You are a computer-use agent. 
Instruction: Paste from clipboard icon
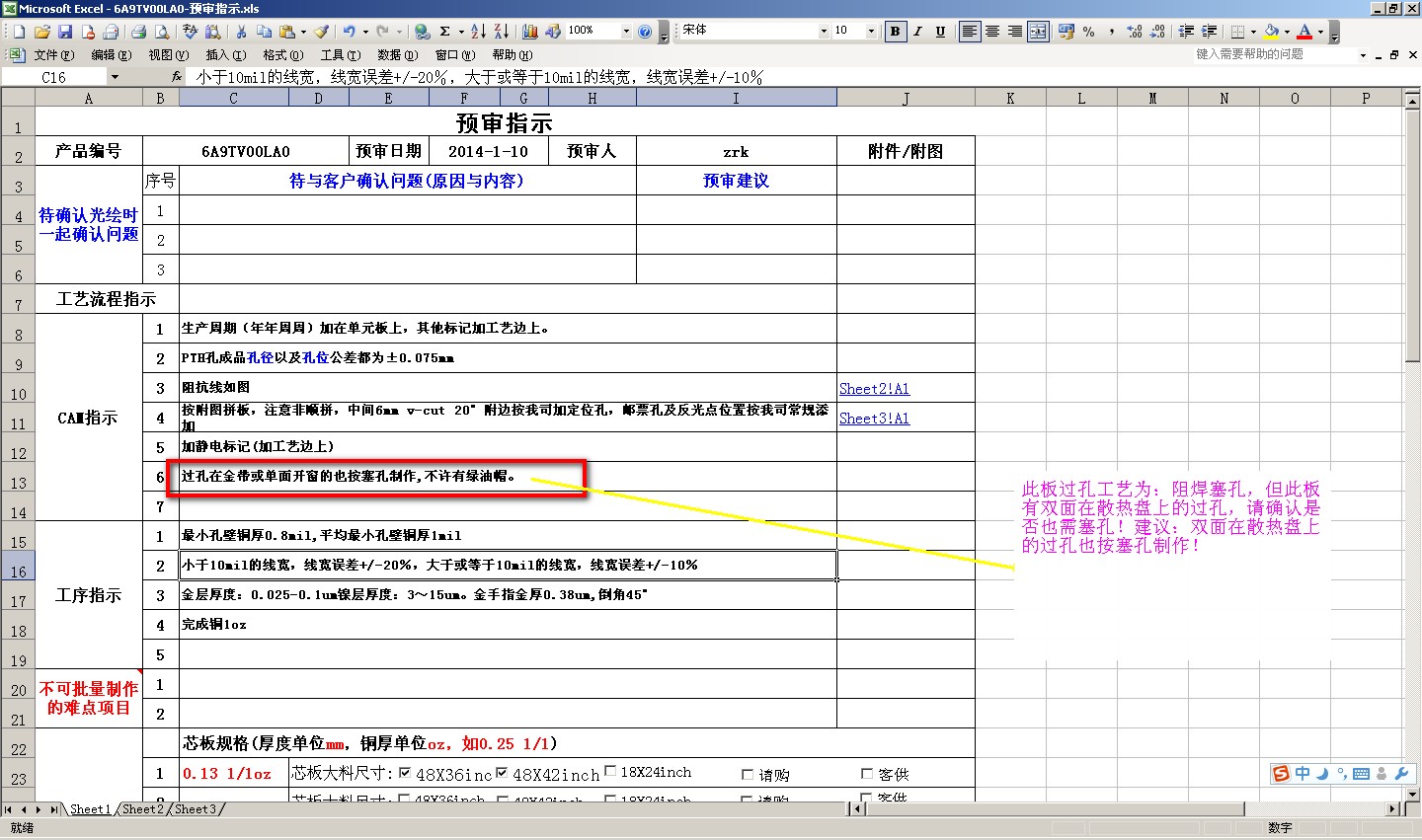coord(286,32)
